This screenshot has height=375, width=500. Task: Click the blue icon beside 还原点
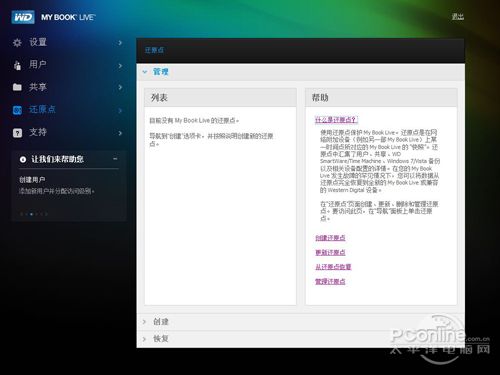point(17,110)
